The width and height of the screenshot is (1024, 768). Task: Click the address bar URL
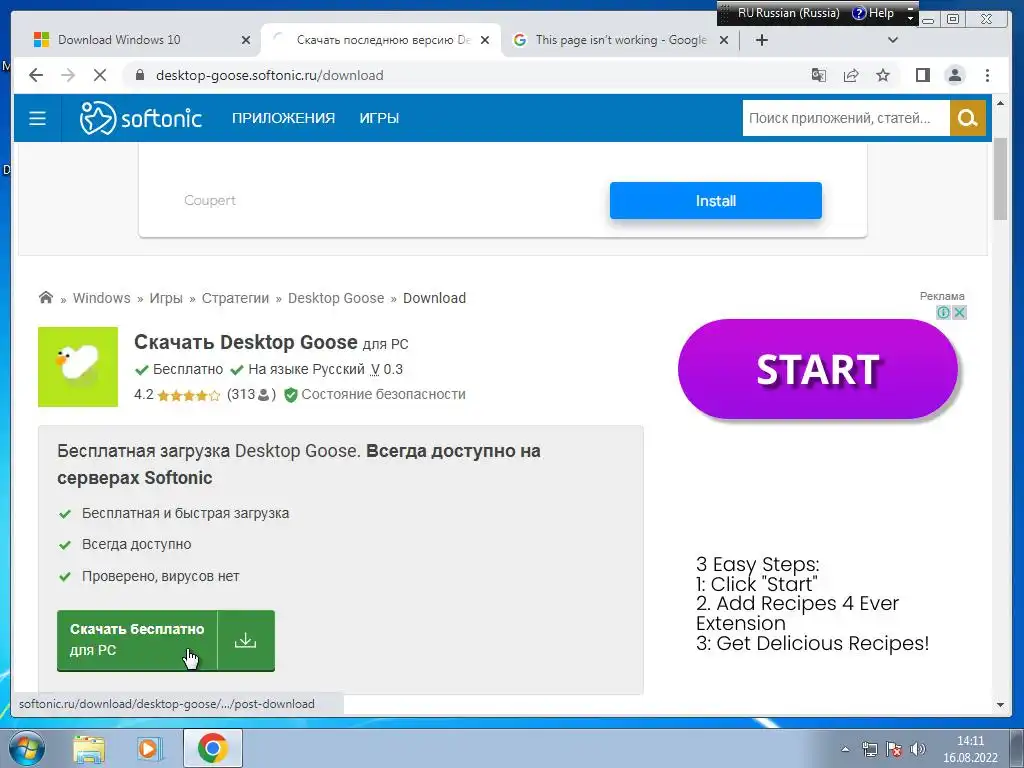click(x=269, y=75)
